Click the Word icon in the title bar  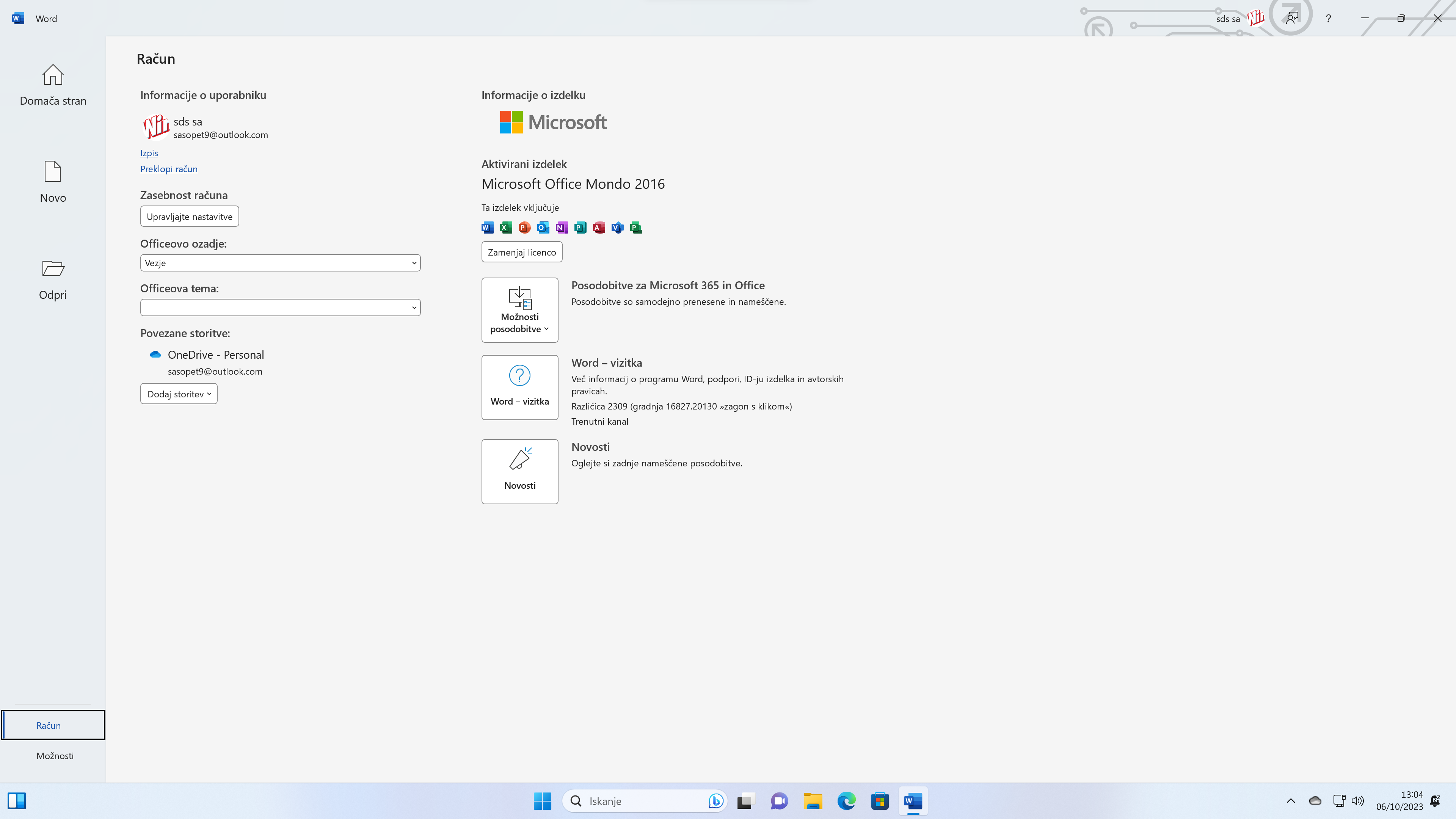coord(18,18)
